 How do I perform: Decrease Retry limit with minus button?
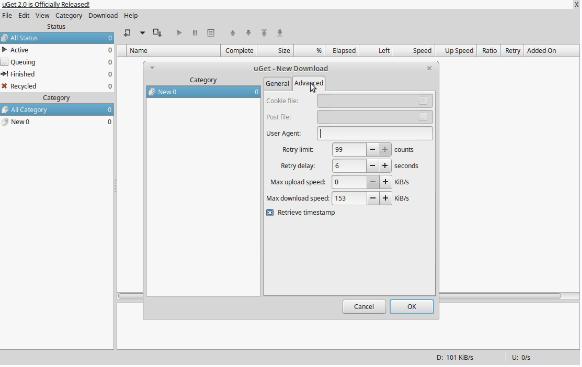point(372,150)
